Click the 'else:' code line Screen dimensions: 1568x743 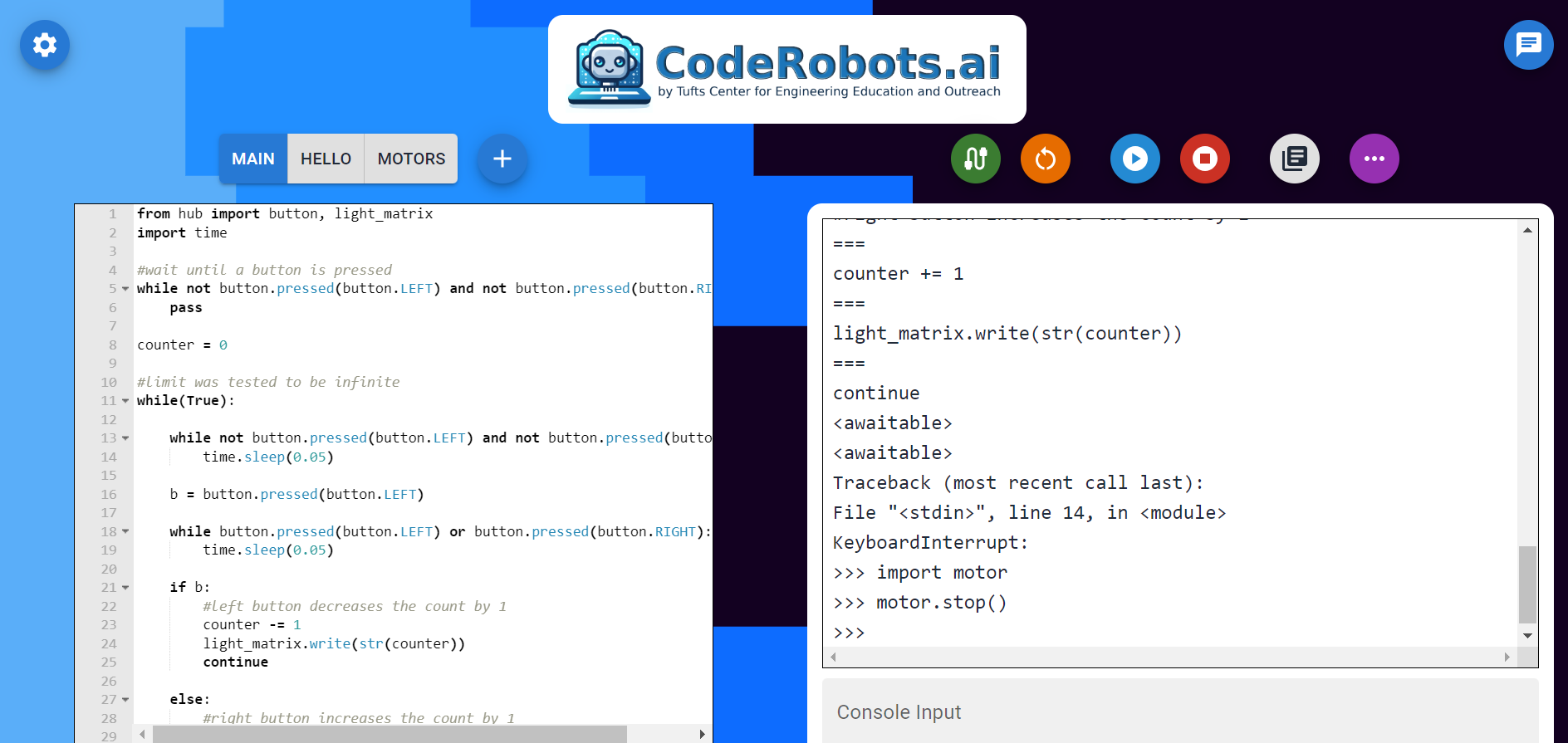(189, 700)
